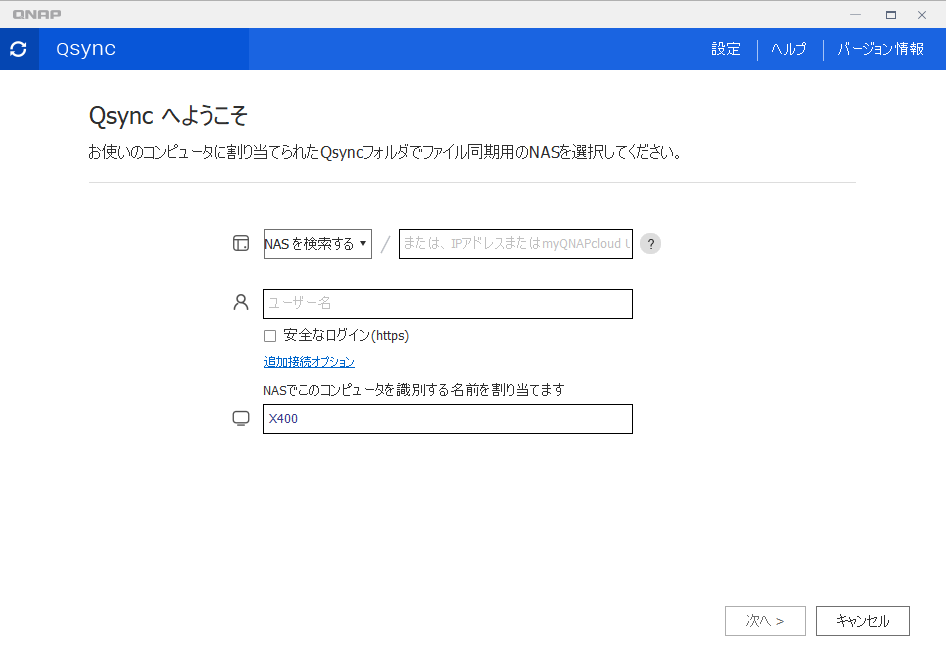Focus the IP address or myQNAPcloud field
Image resolution: width=946 pixels, height=662 pixels.
(x=516, y=244)
